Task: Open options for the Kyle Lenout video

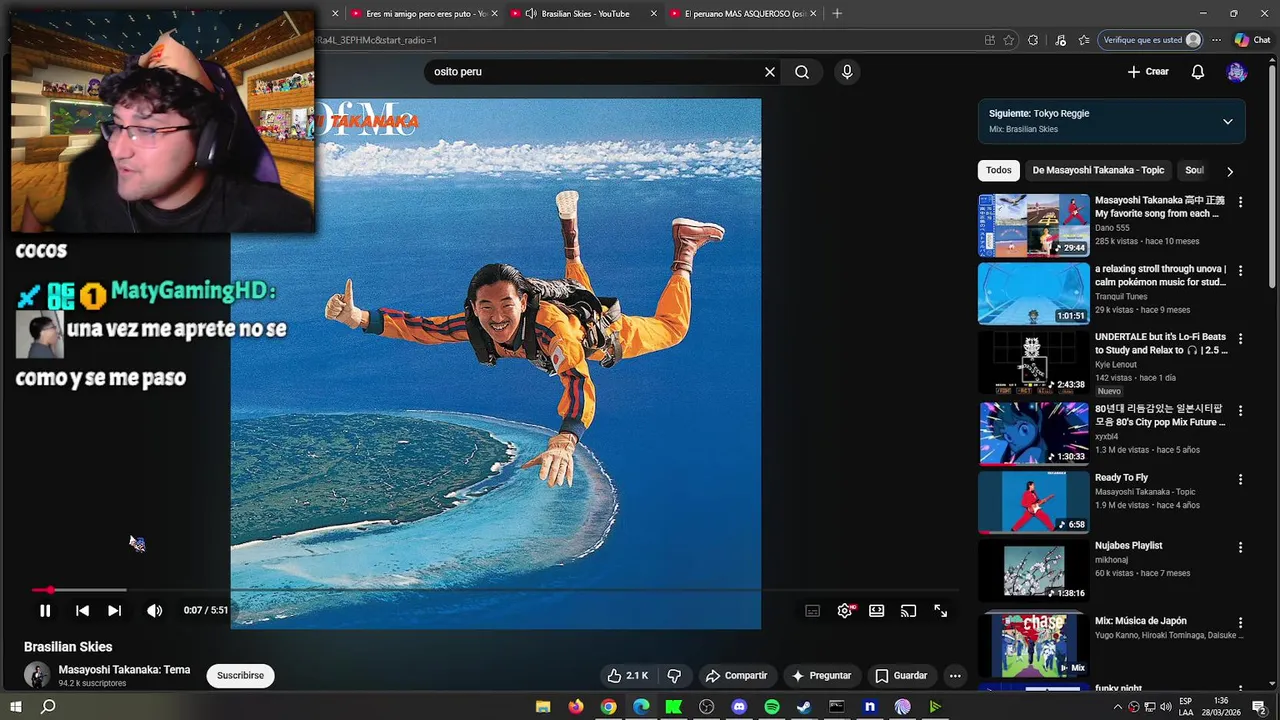Action: point(1240,339)
